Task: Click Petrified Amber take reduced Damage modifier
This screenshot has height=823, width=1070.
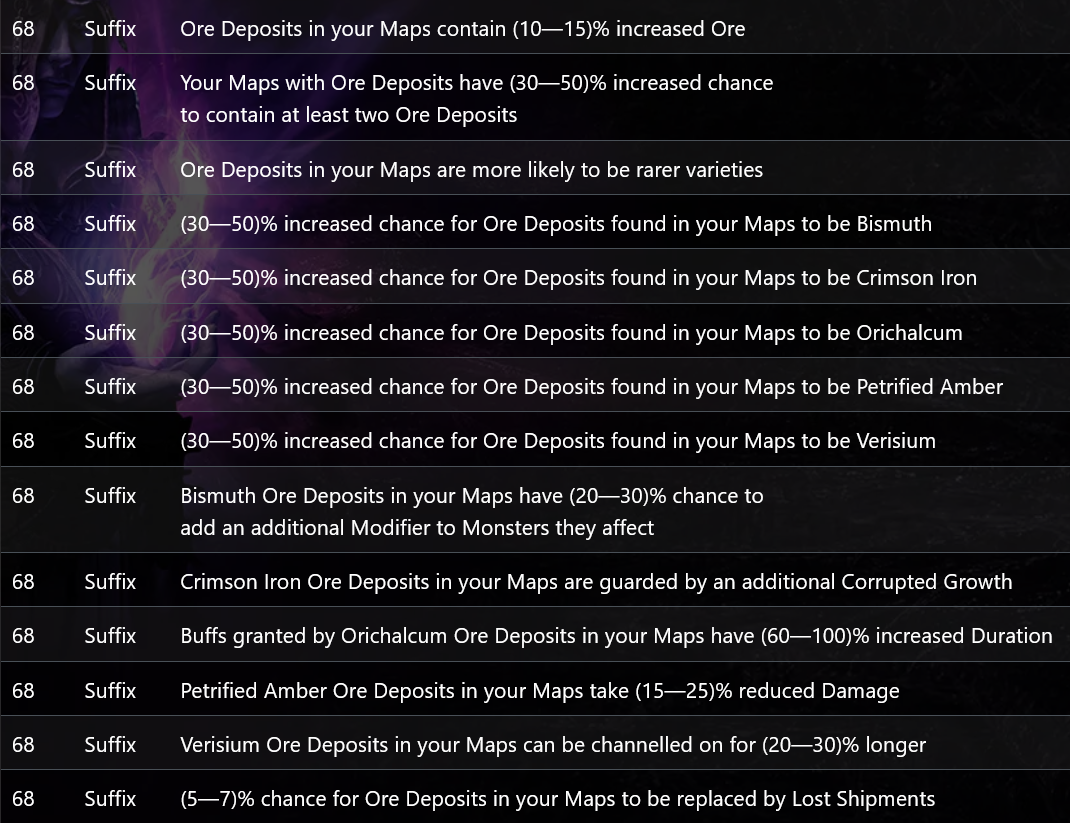Action: [540, 690]
